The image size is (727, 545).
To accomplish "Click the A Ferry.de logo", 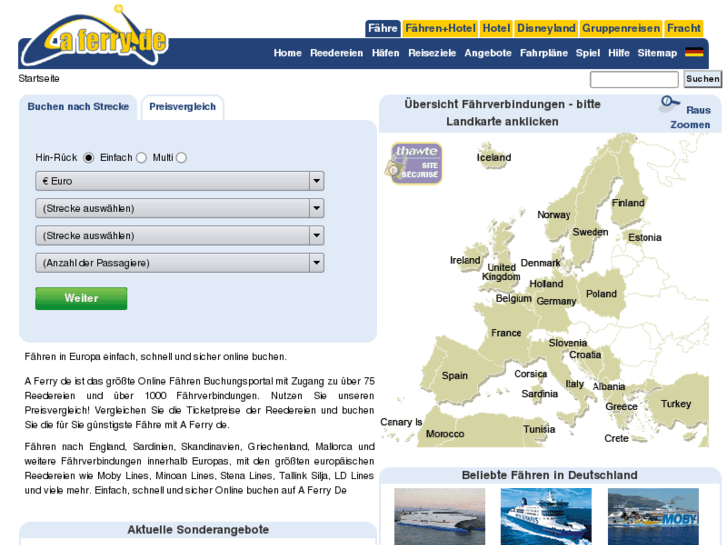I will [96, 38].
